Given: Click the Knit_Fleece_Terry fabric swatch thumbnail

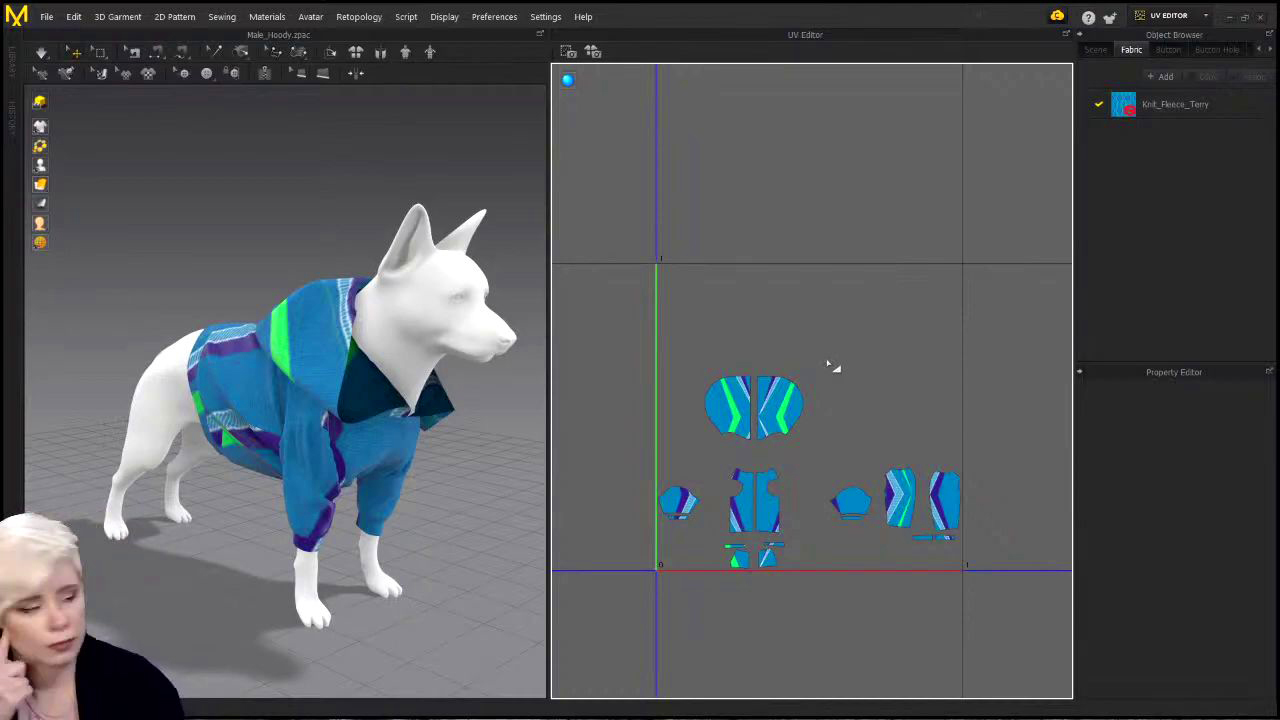Looking at the screenshot, I should 1123,105.
